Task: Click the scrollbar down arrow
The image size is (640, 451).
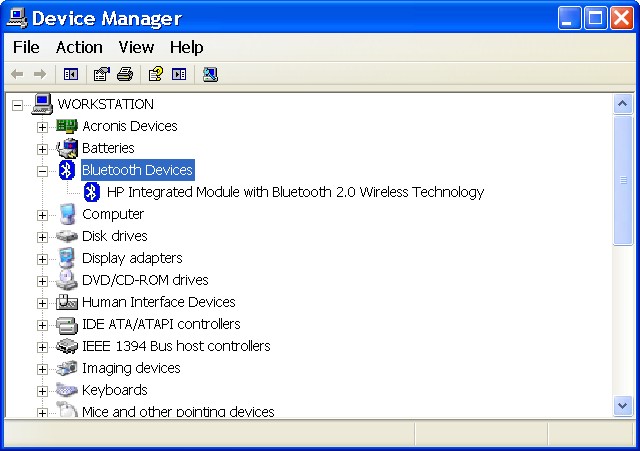Action: [623, 405]
